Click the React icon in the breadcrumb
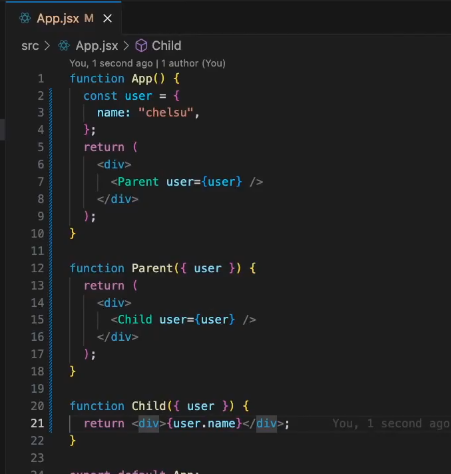Screen dimensions: 451x474 click(x=64, y=46)
